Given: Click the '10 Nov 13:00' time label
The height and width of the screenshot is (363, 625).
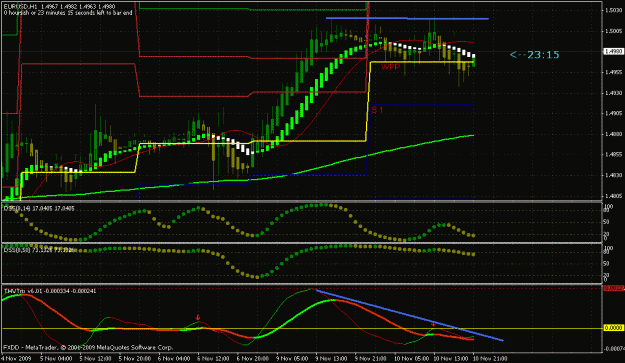Looking at the screenshot, I should 451,358.
